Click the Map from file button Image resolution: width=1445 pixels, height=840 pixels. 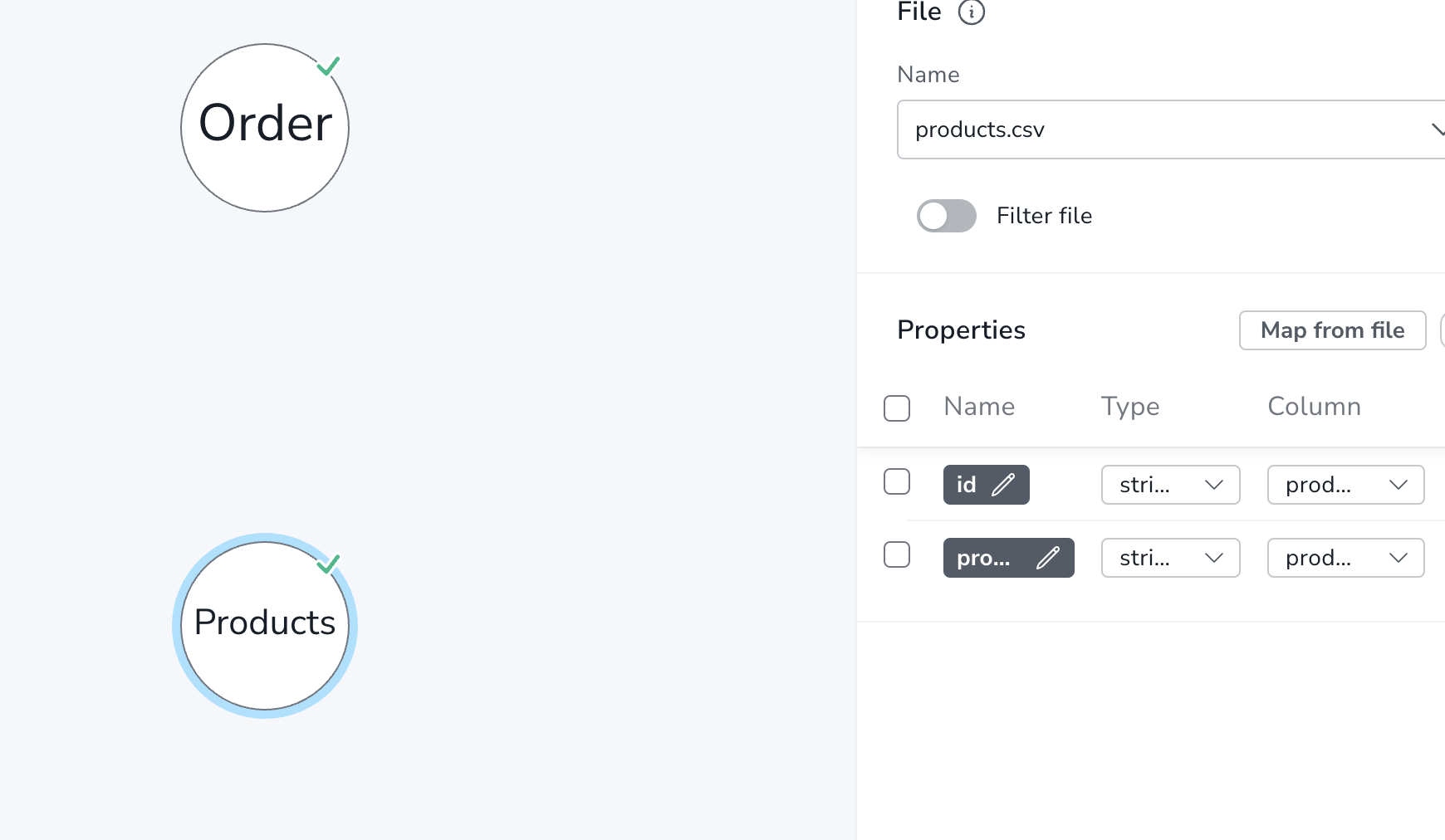coord(1333,330)
